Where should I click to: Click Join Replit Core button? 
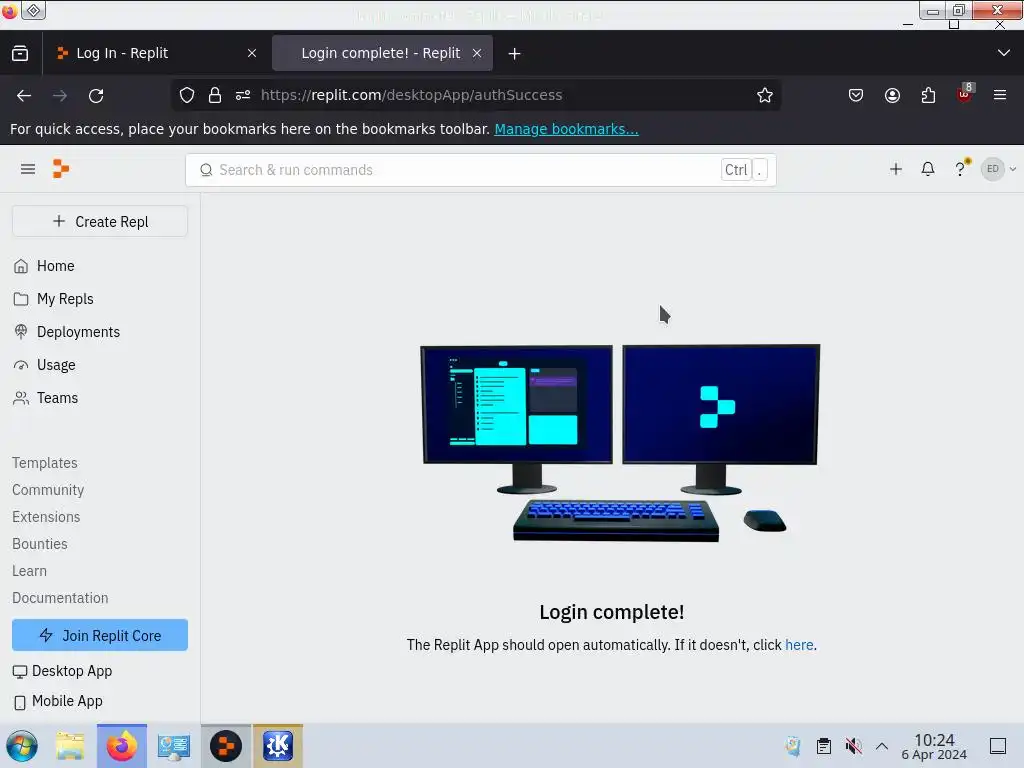pyautogui.click(x=100, y=635)
